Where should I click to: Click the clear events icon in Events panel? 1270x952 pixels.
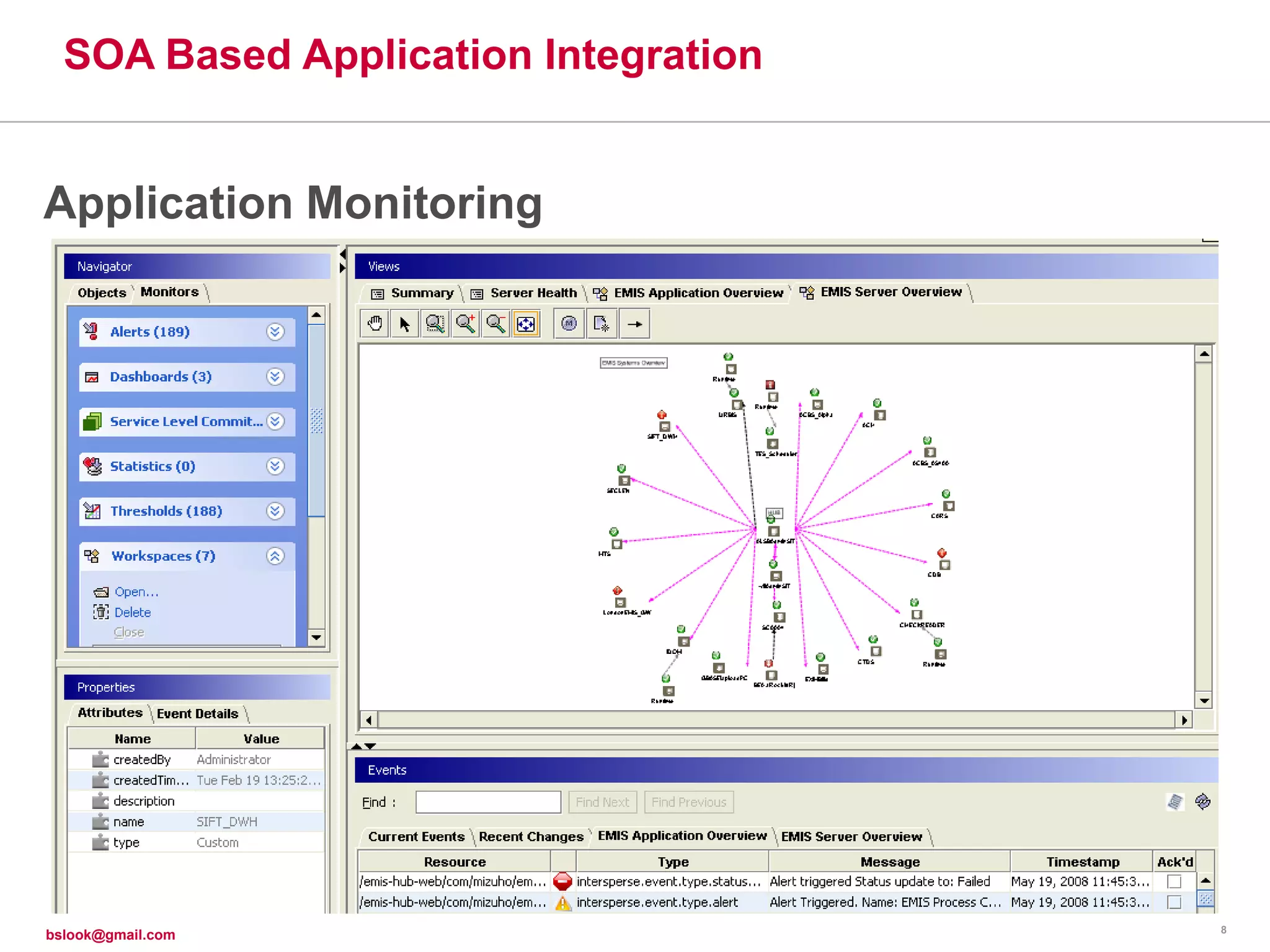(1175, 801)
